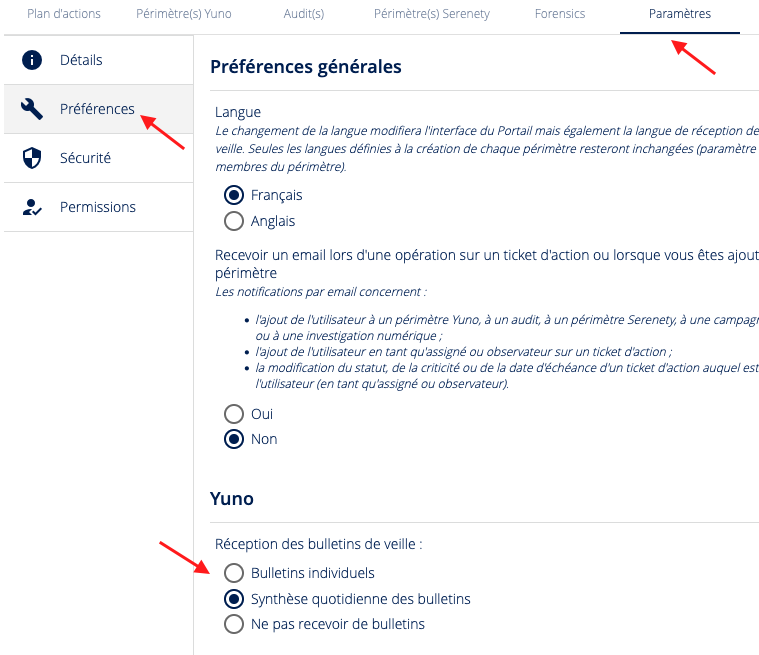The width and height of the screenshot is (759, 655).
Task: Open the Détails sidebar section
Action: click(x=81, y=60)
